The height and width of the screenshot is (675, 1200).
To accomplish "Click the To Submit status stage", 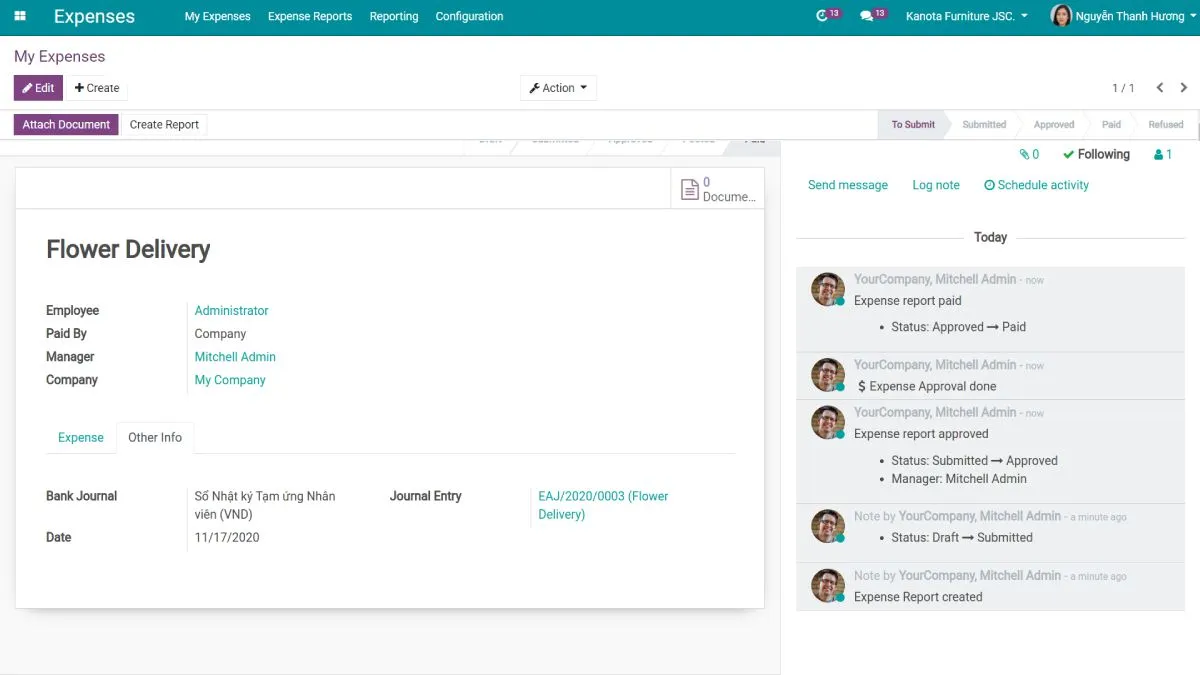I will pyautogui.click(x=913, y=124).
